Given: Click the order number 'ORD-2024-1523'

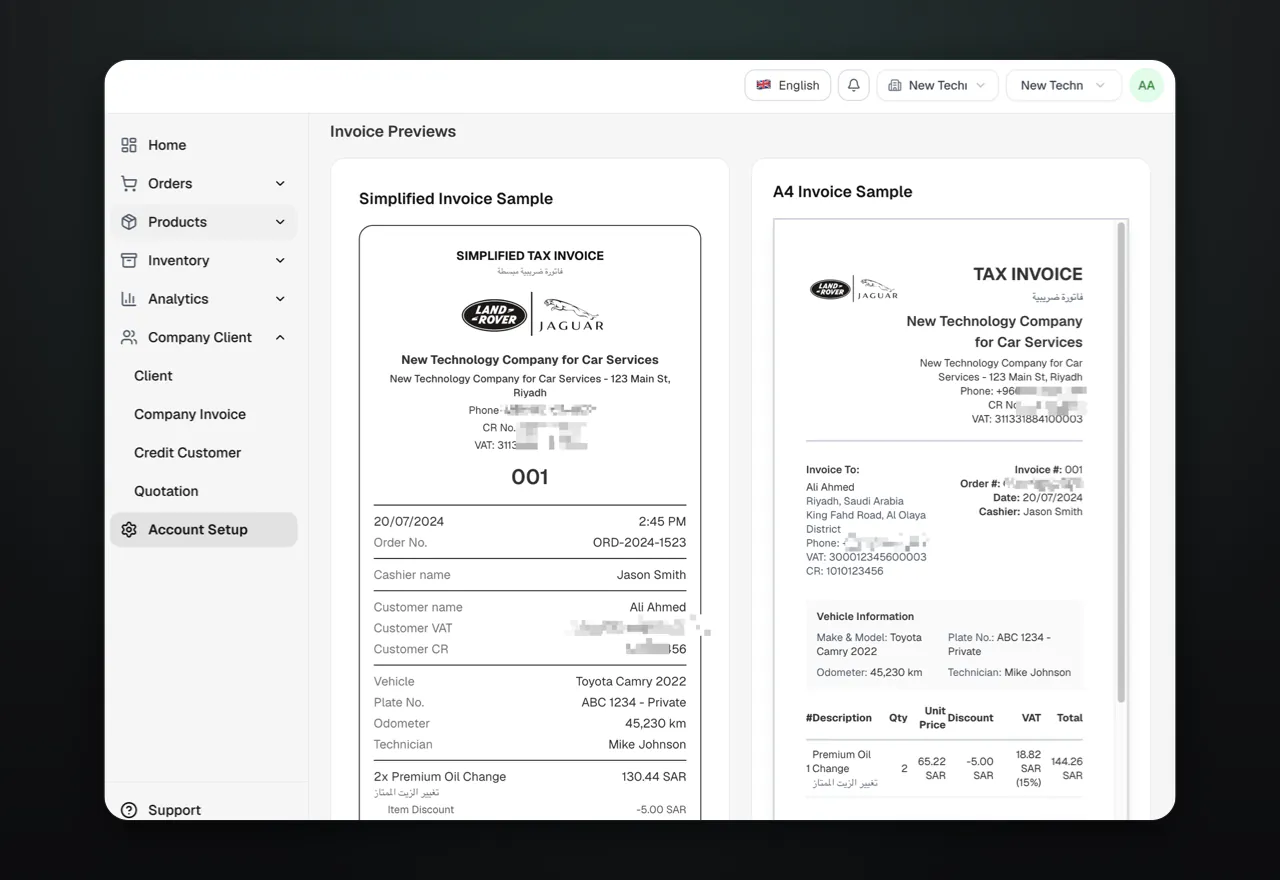Looking at the screenshot, I should 639,543.
